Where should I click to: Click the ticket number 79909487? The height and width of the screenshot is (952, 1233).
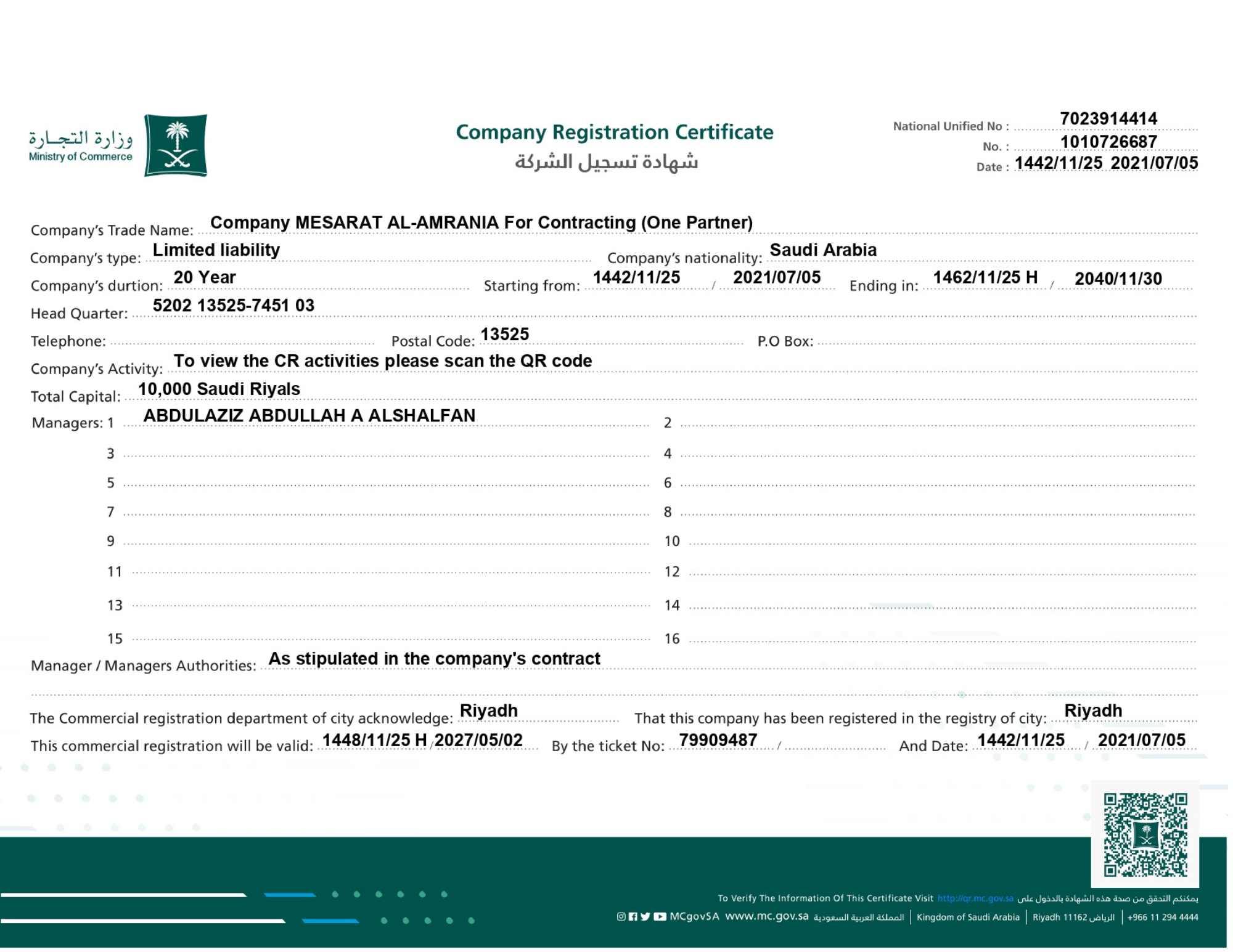tap(718, 740)
